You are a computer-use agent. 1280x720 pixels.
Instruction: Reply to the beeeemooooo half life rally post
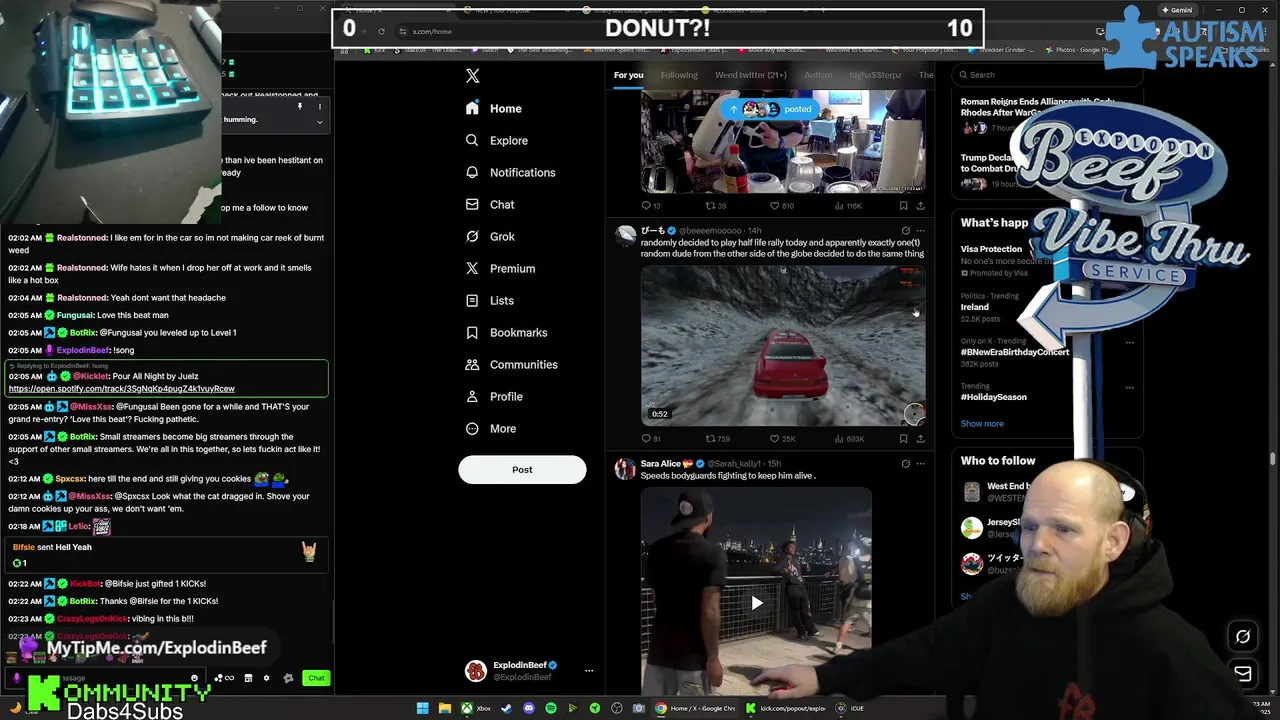pos(650,438)
